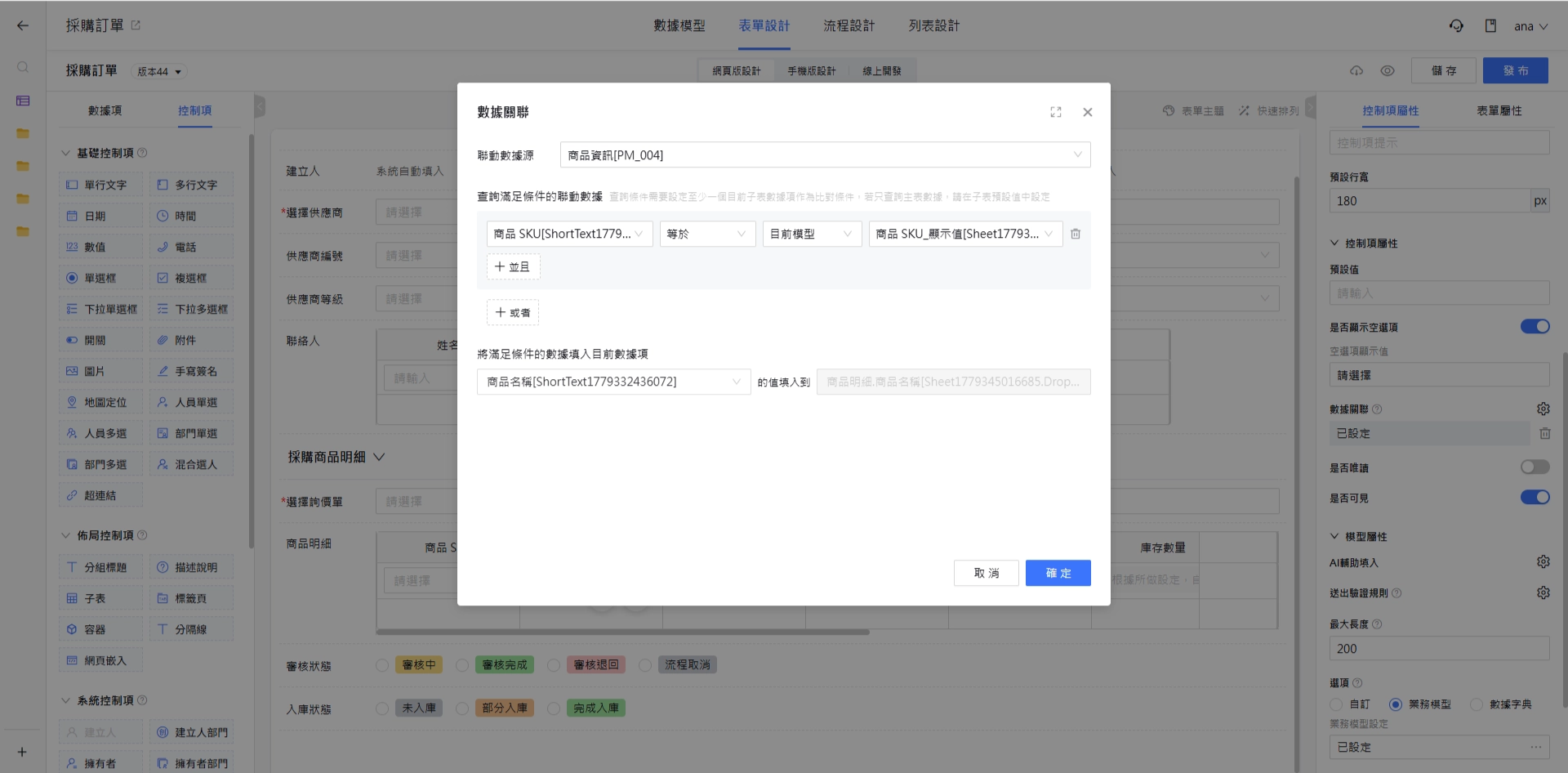Click the back arrow icon
This screenshot has width=1568, height=773.
[22, 25]
